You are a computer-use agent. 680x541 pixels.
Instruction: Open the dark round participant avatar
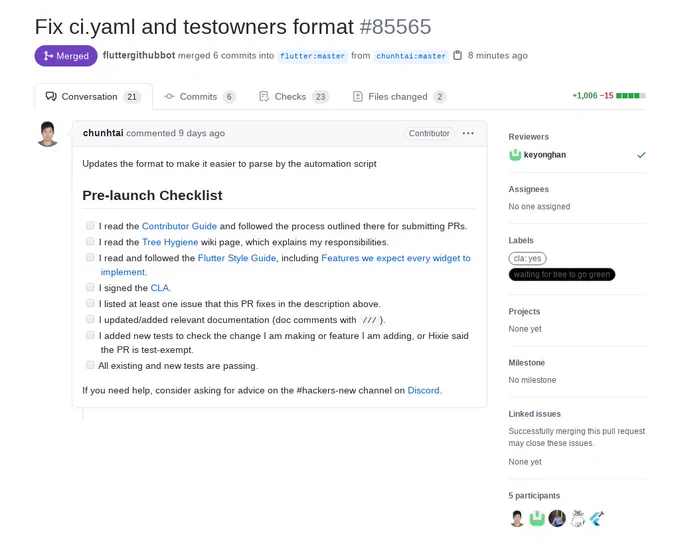557,518
